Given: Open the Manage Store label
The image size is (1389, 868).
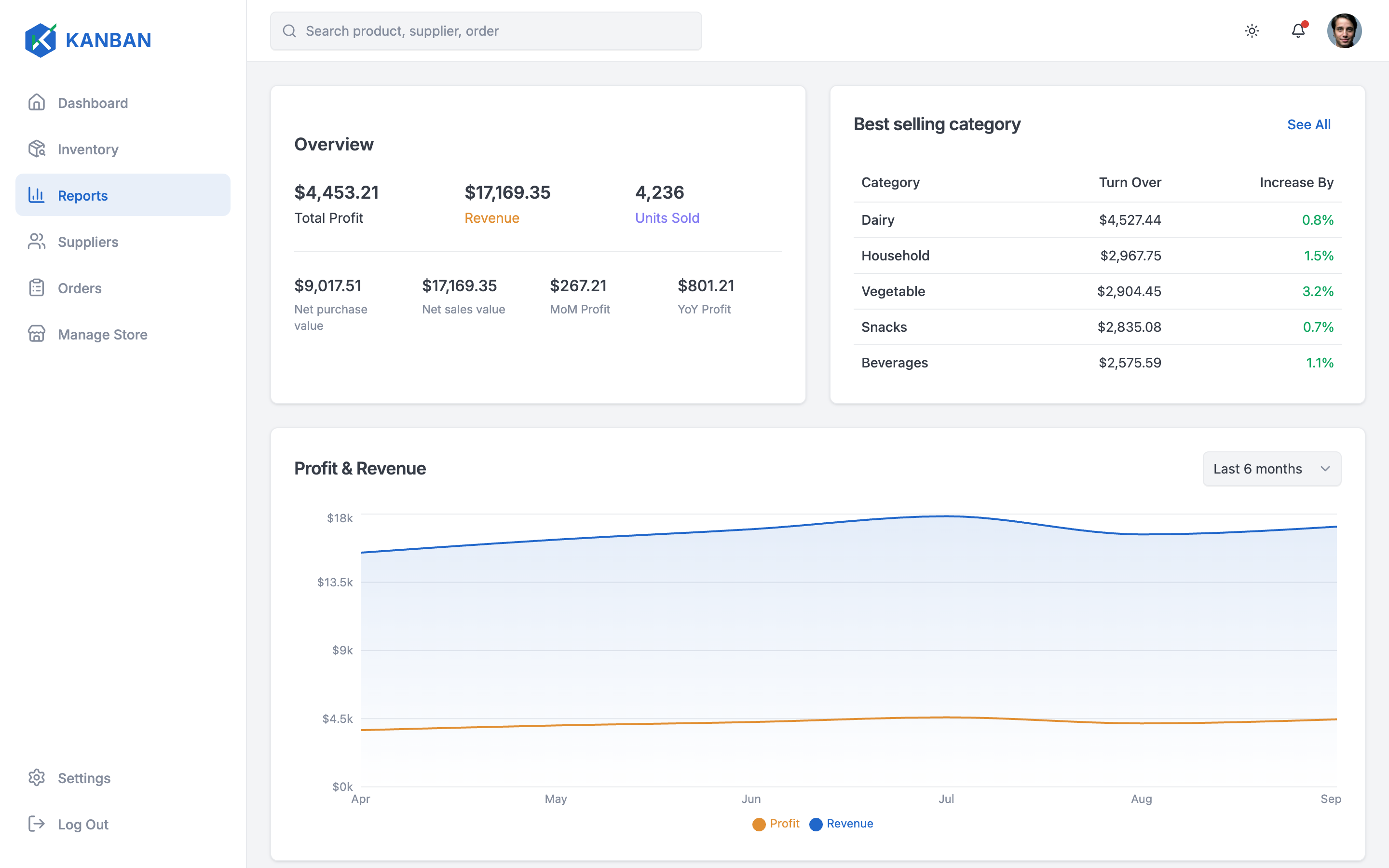Looking at the screenshot, I should coord(103,335).
